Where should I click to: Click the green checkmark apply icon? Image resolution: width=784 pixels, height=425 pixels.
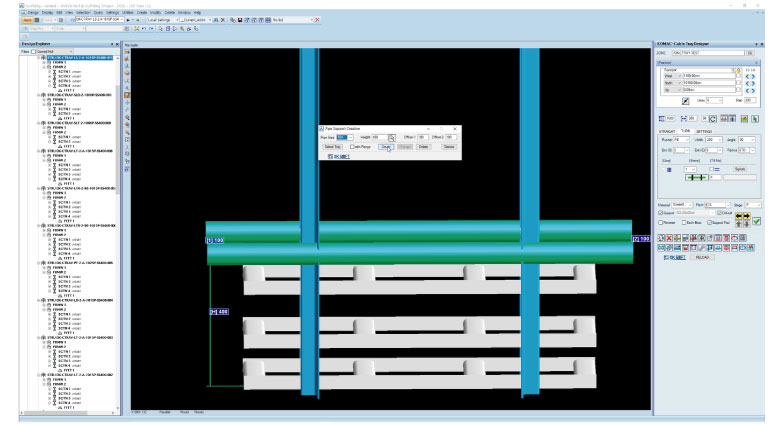point(756,221)
